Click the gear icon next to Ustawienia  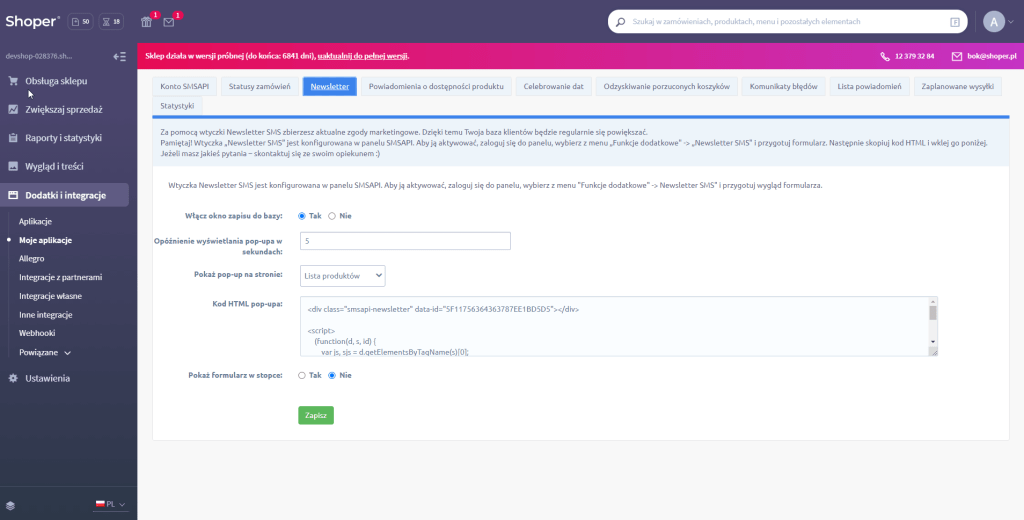(13, 378)
